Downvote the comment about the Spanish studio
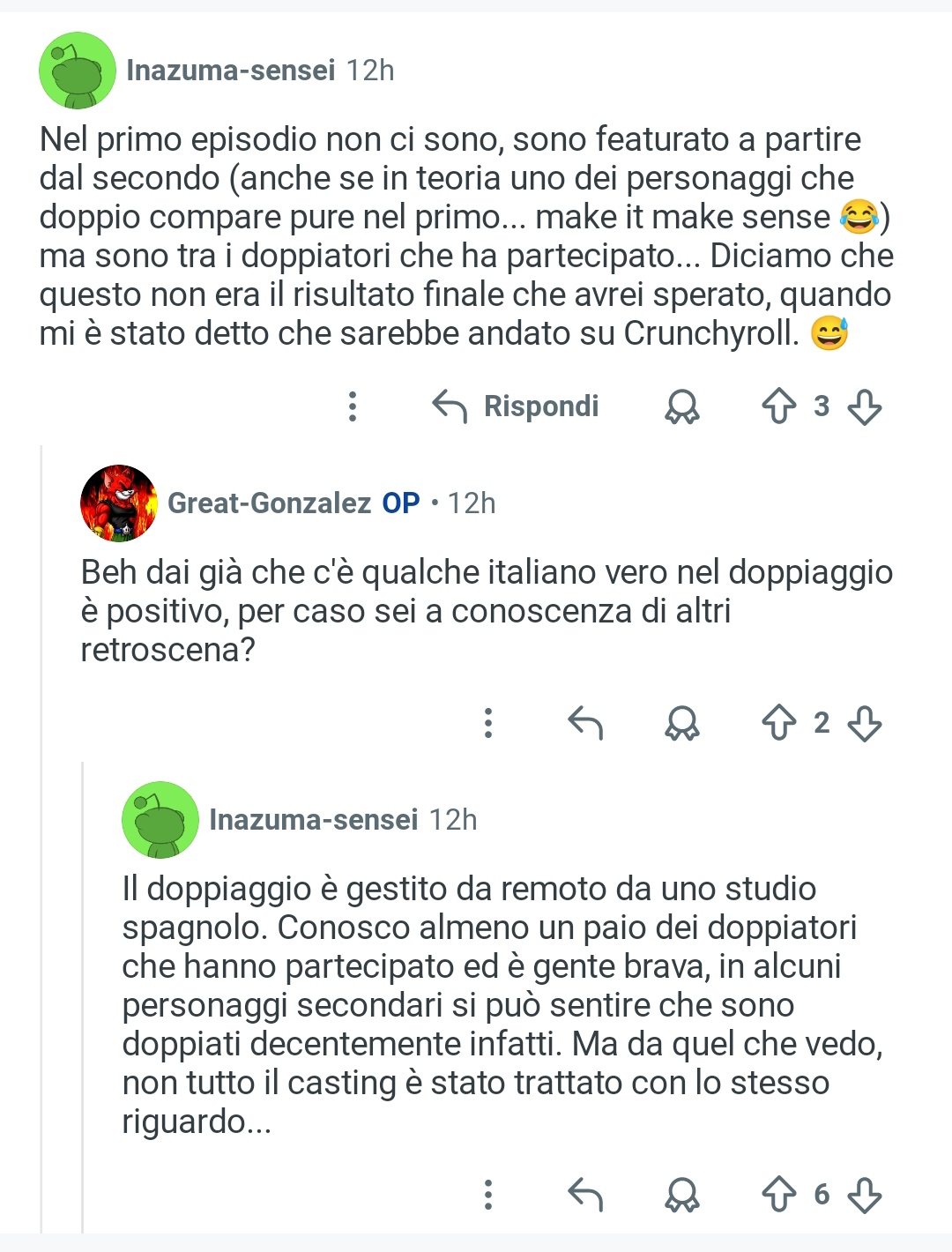 (x=864, y=1195)
